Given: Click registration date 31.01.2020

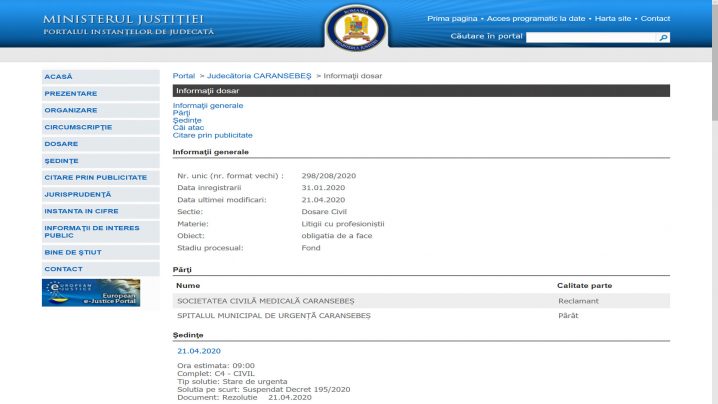Looking at the screenshot, I should 323,188.
